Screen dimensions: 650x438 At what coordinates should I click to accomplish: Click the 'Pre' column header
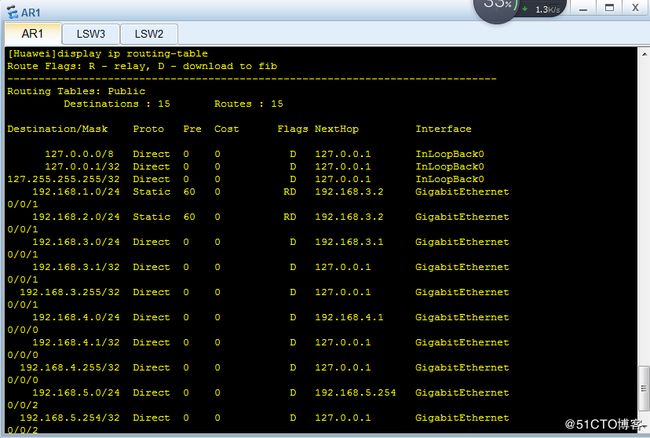pyautogui.click(x=192, y=129)
